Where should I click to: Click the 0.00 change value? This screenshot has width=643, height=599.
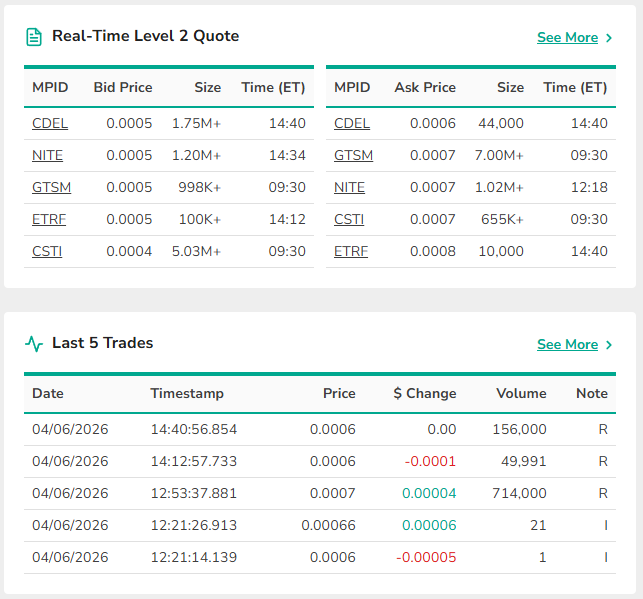pyautogui.click(x=442, y=429)
